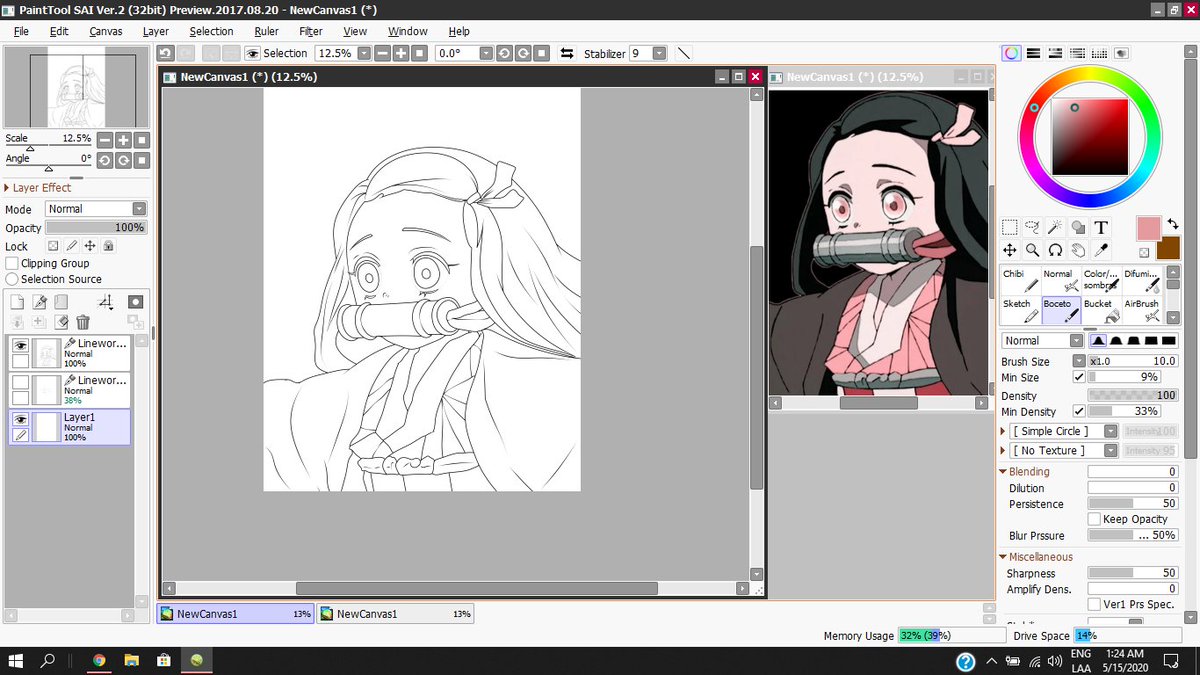Hide the top Linework layer
The width and height of the screenshot is (1200, 675).
coord(19,345)
